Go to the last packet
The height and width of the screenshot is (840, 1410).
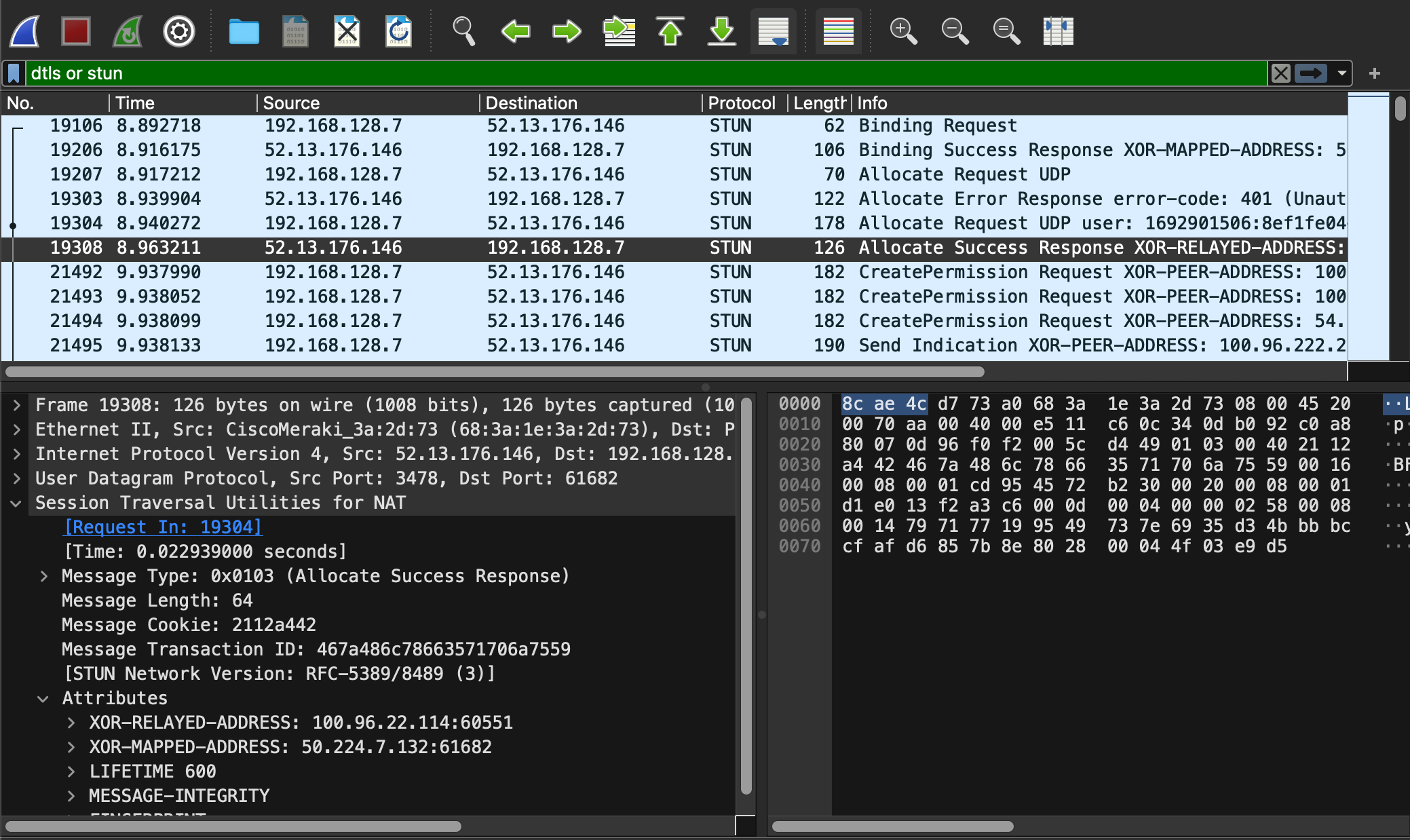[721, 31]
